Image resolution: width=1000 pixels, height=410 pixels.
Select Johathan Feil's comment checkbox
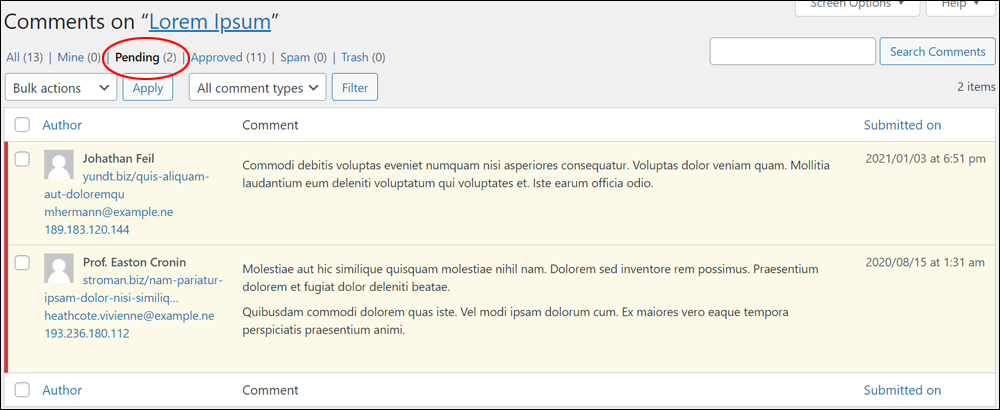point(22,159)
